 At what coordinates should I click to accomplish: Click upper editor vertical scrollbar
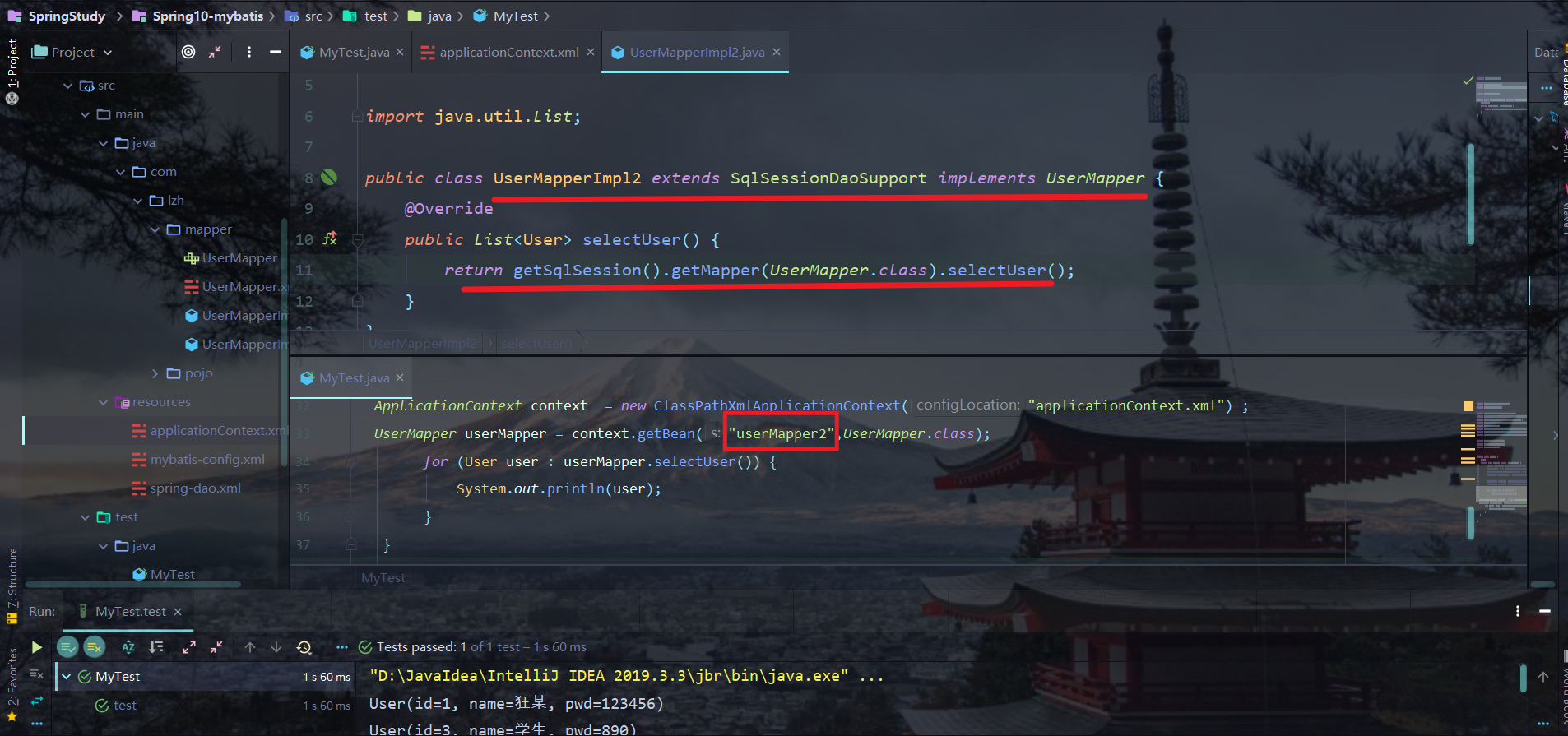1470,194
